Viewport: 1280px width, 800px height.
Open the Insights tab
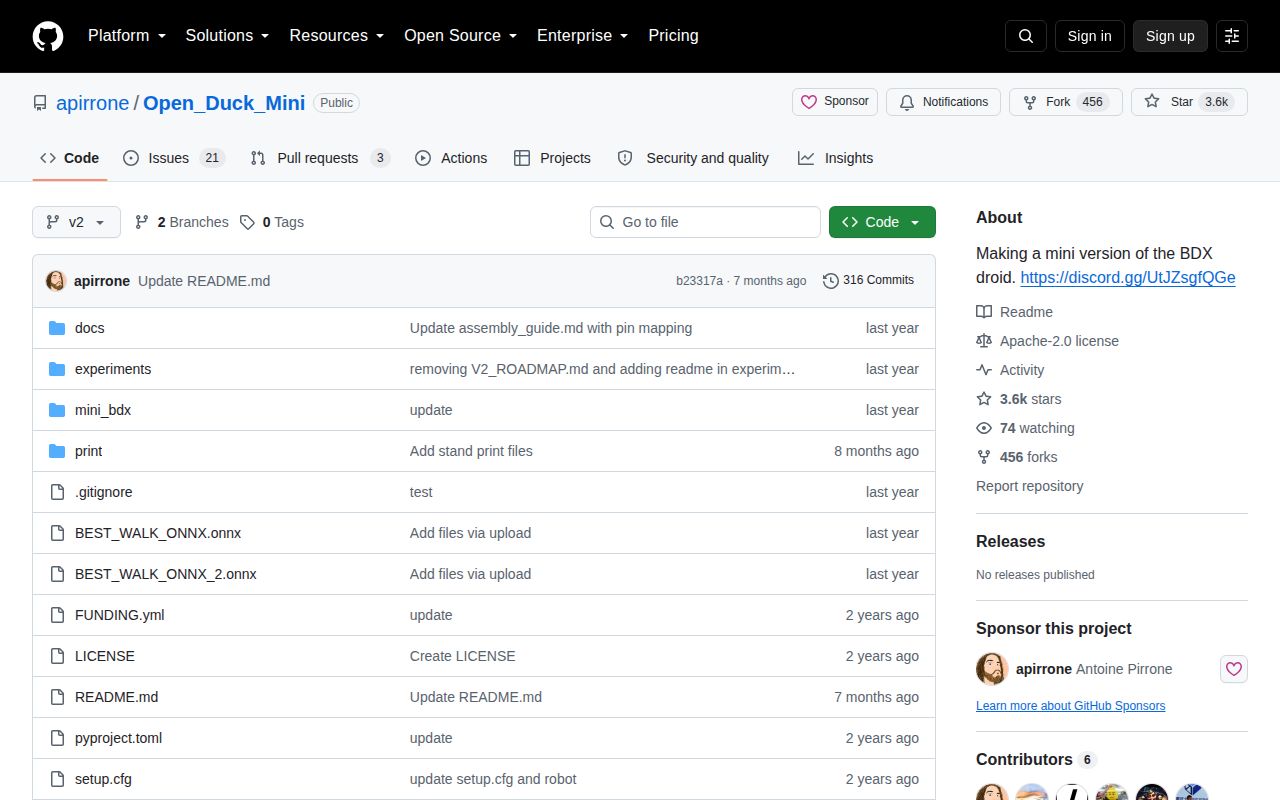point(835,158)
